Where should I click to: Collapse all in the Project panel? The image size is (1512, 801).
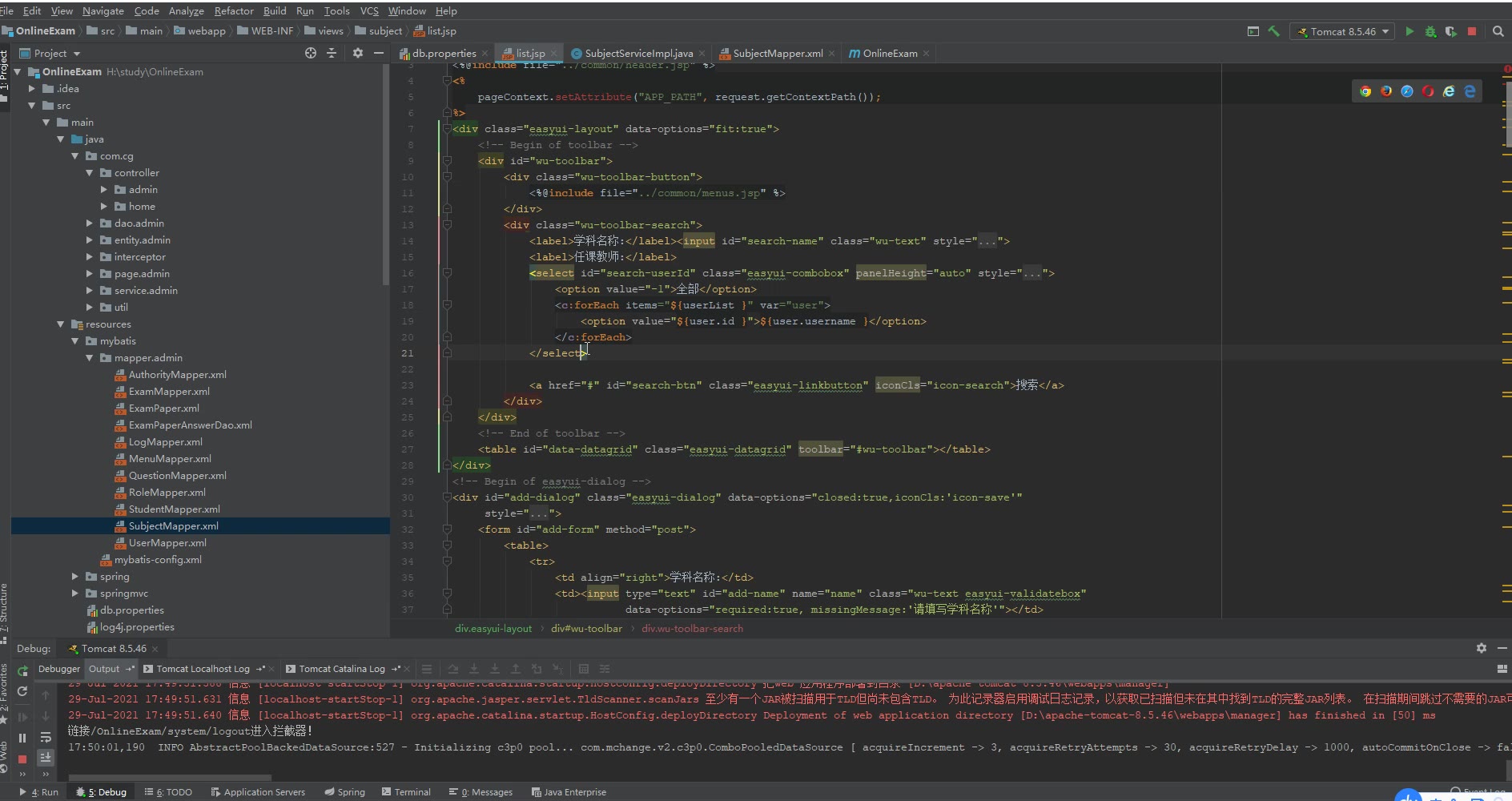[332, 53]
